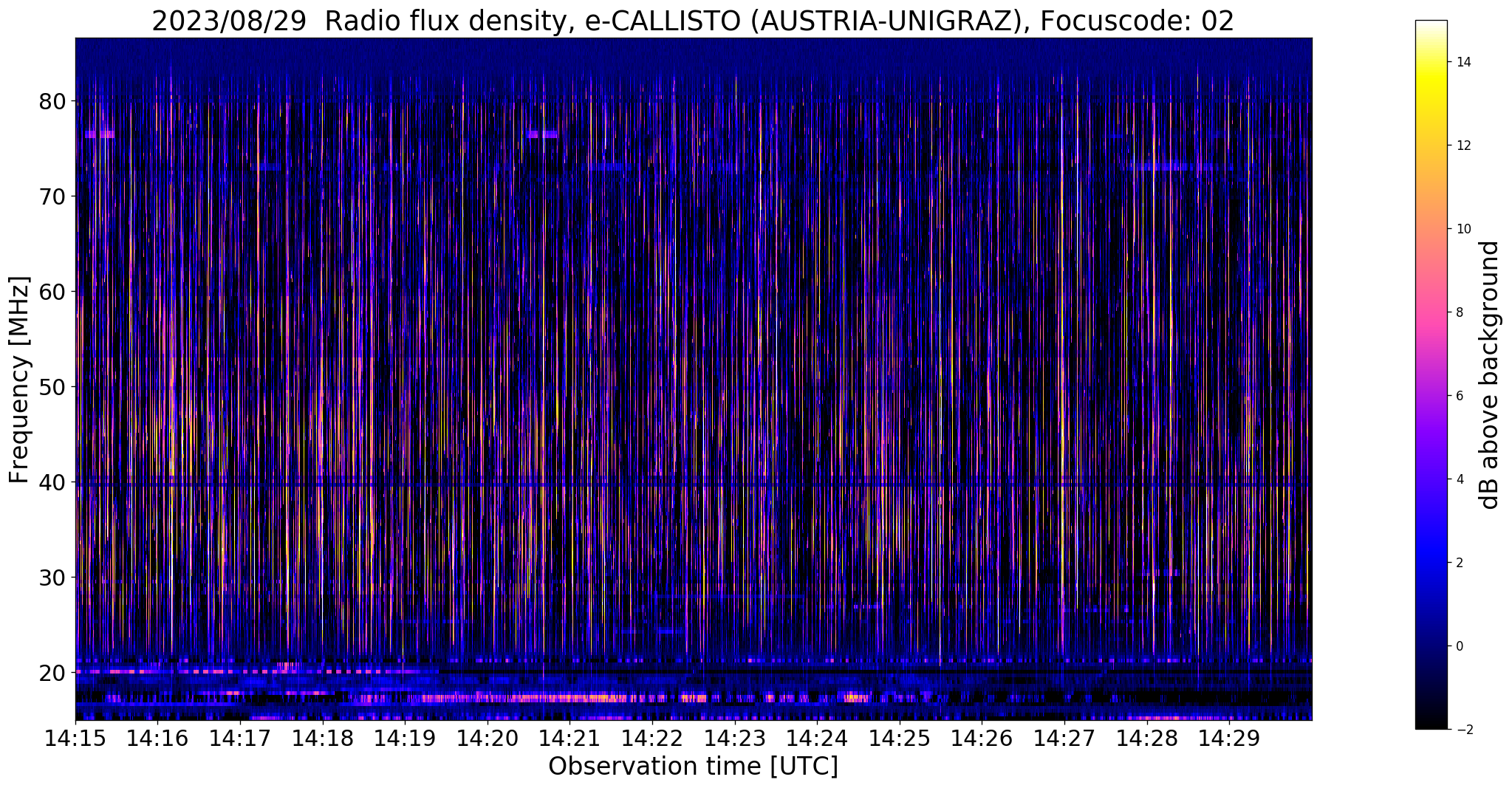The width and height of the screenshot is (1512, 788).
Task: Click the 80 MHz frequency label
Action: click(x=52, y=101)
